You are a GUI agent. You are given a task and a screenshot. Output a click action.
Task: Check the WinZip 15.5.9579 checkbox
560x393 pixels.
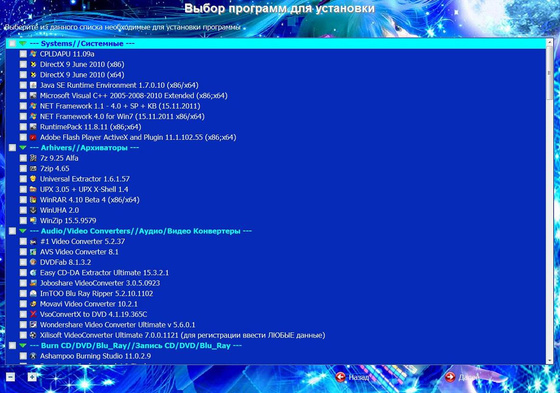23,220
